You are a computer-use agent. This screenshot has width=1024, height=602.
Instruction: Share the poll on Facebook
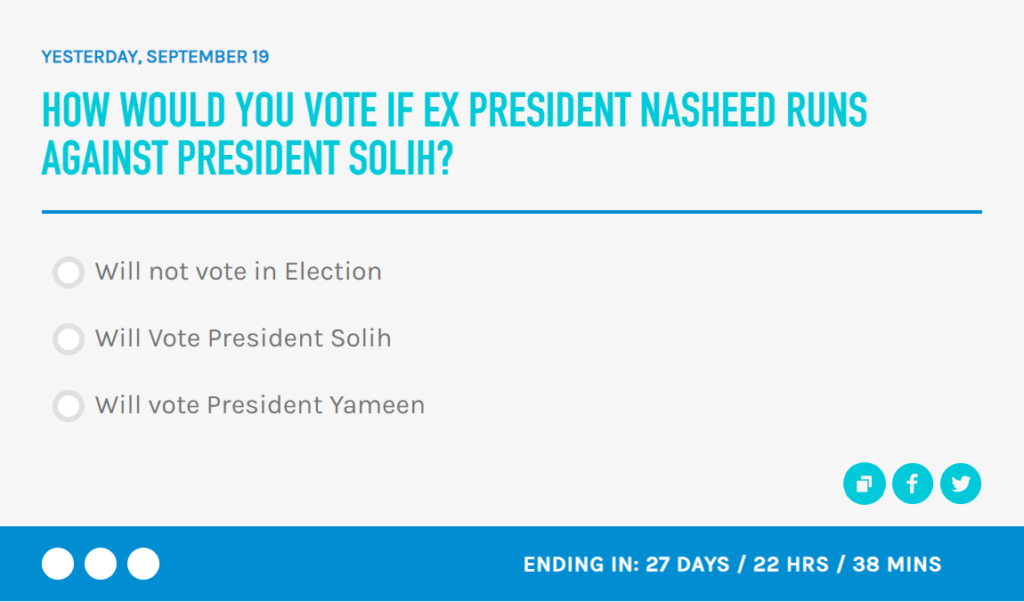click(x=912, y=484)
